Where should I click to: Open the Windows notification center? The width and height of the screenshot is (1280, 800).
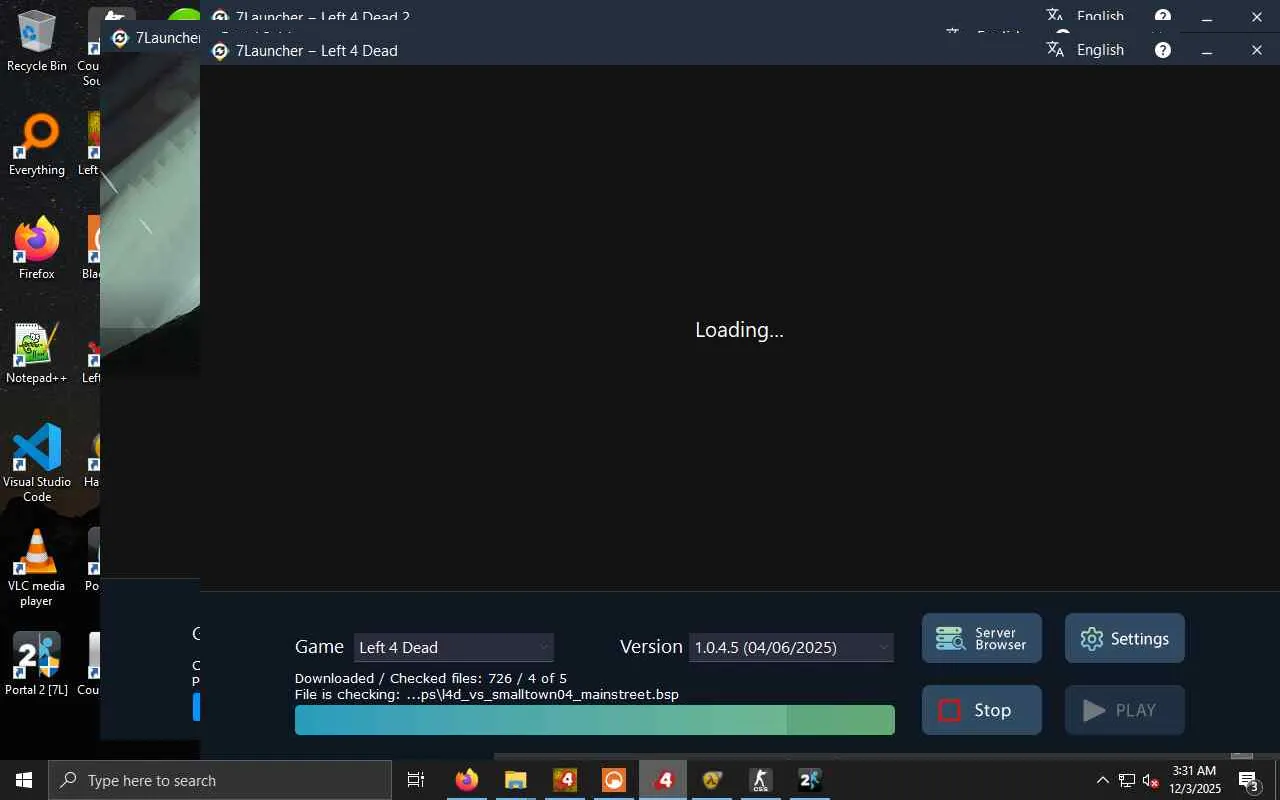coord(1249,780)
